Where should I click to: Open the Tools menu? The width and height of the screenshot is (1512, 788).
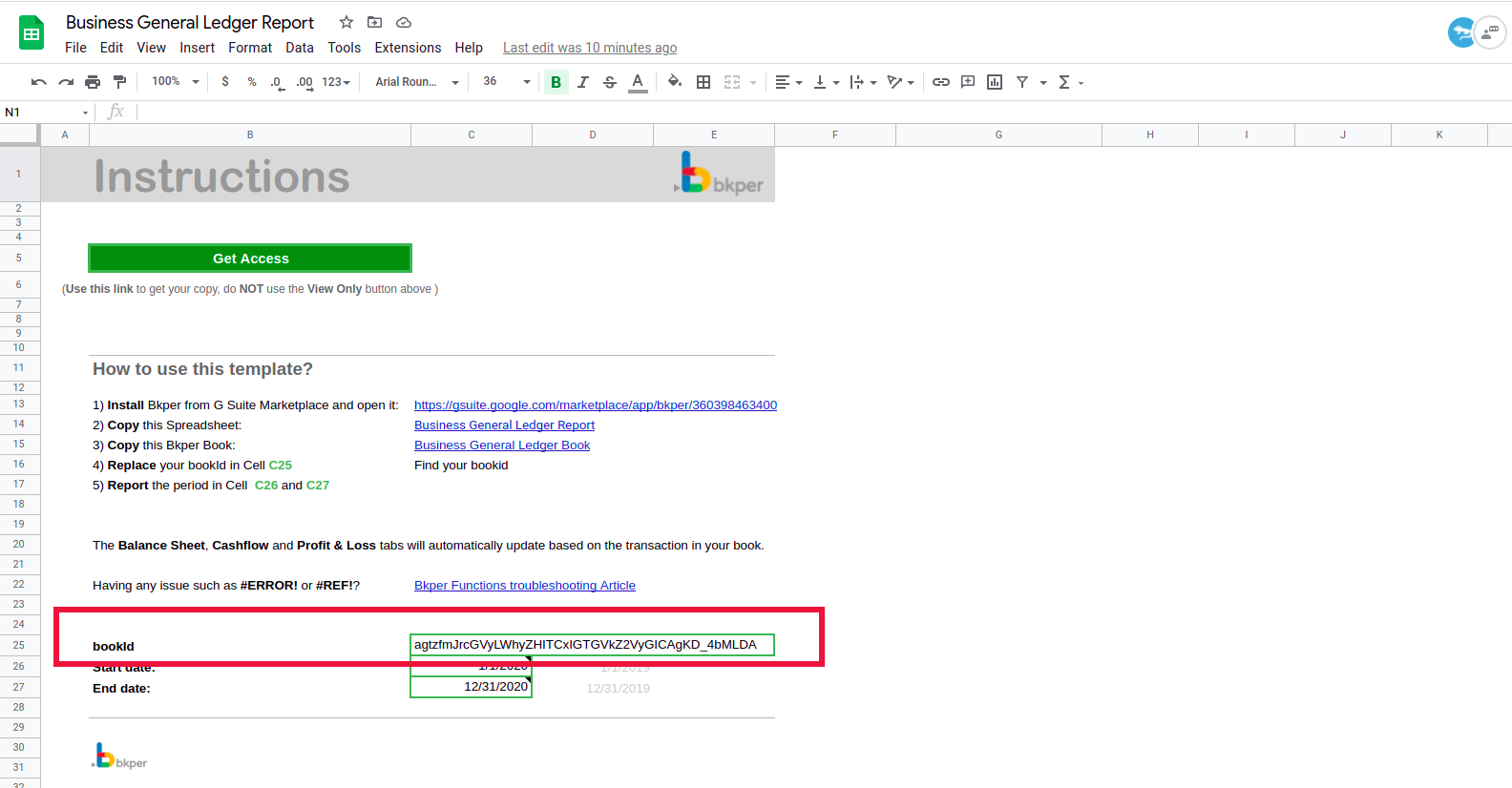pyautogui.click(x=344, y=48)
